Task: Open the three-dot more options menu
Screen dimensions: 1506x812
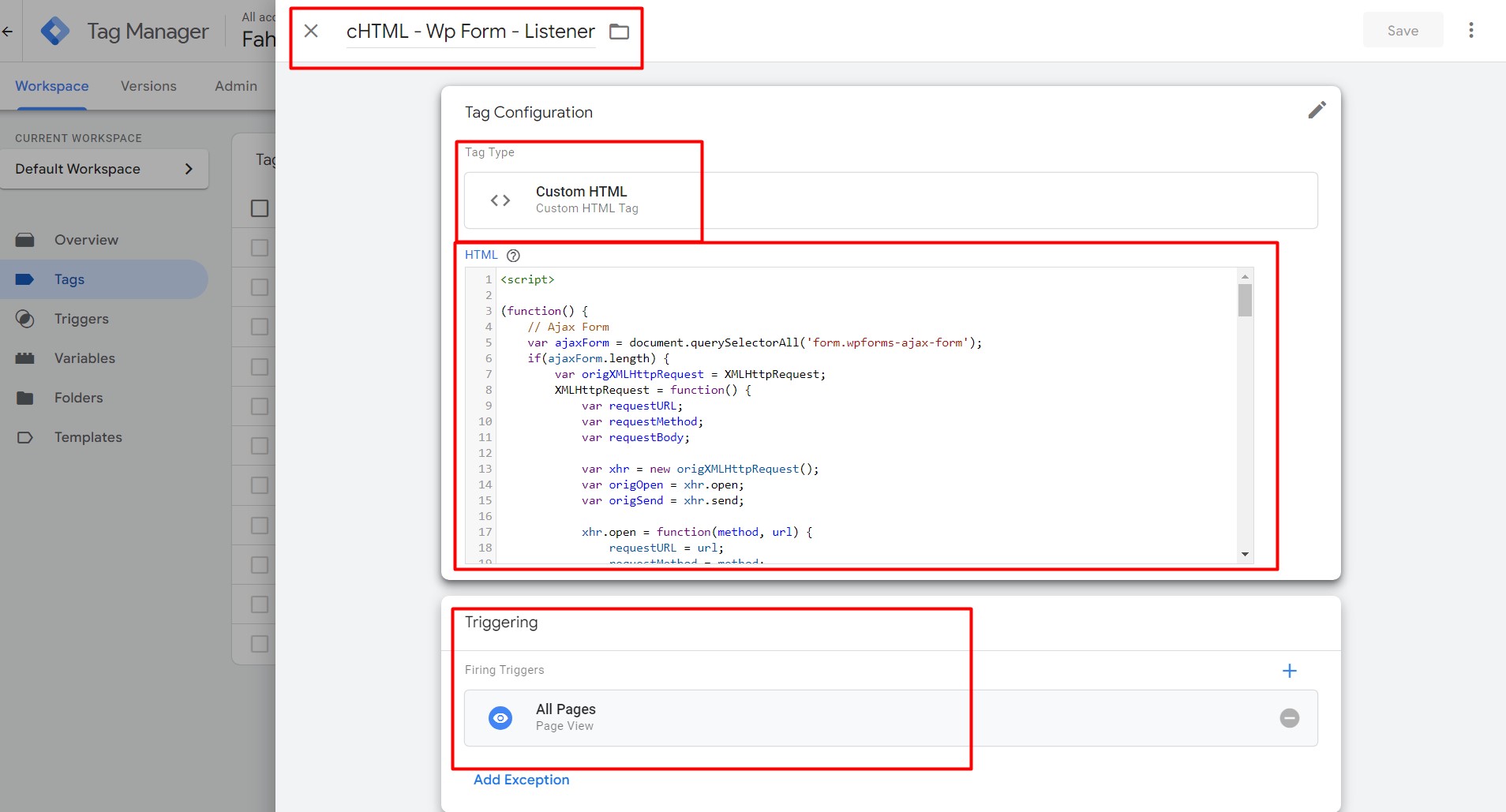Action: (x=1470, y=30)
